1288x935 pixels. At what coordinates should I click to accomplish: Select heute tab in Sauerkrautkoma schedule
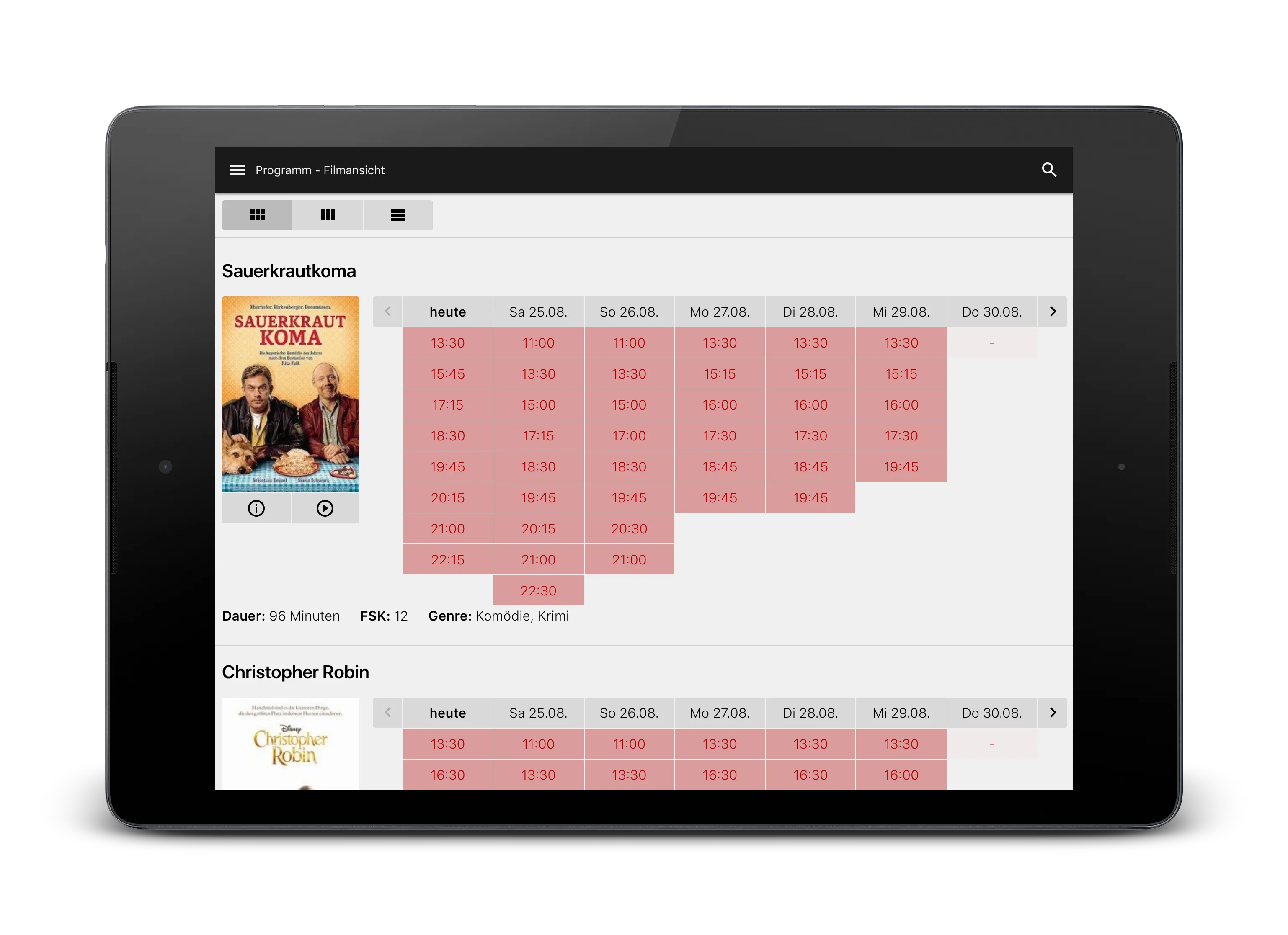pyautogui.click(x=448, y=310)
